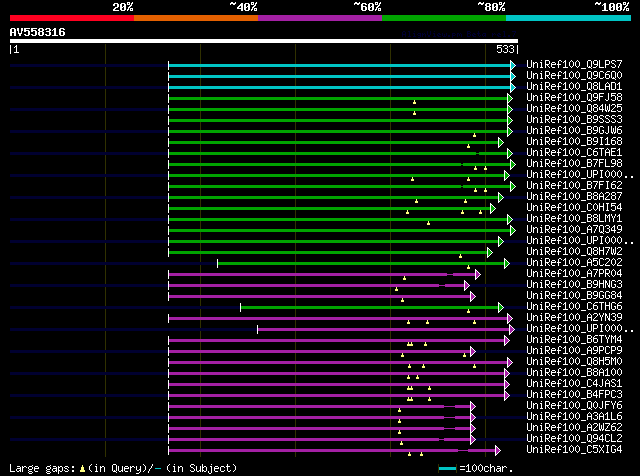
Task: Select the UniRef100_B8A100 label
Action: 574,373
